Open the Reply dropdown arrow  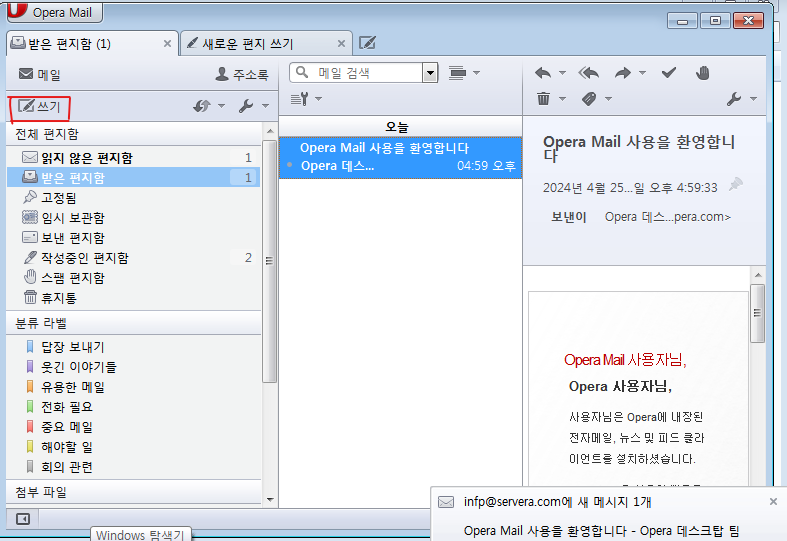(x=562, y=73)
